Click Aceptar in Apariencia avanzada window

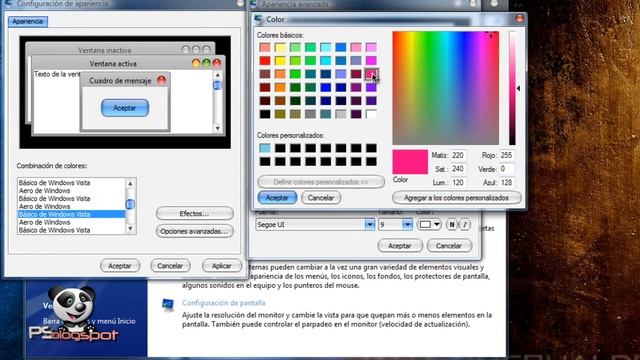click(400, 246)
